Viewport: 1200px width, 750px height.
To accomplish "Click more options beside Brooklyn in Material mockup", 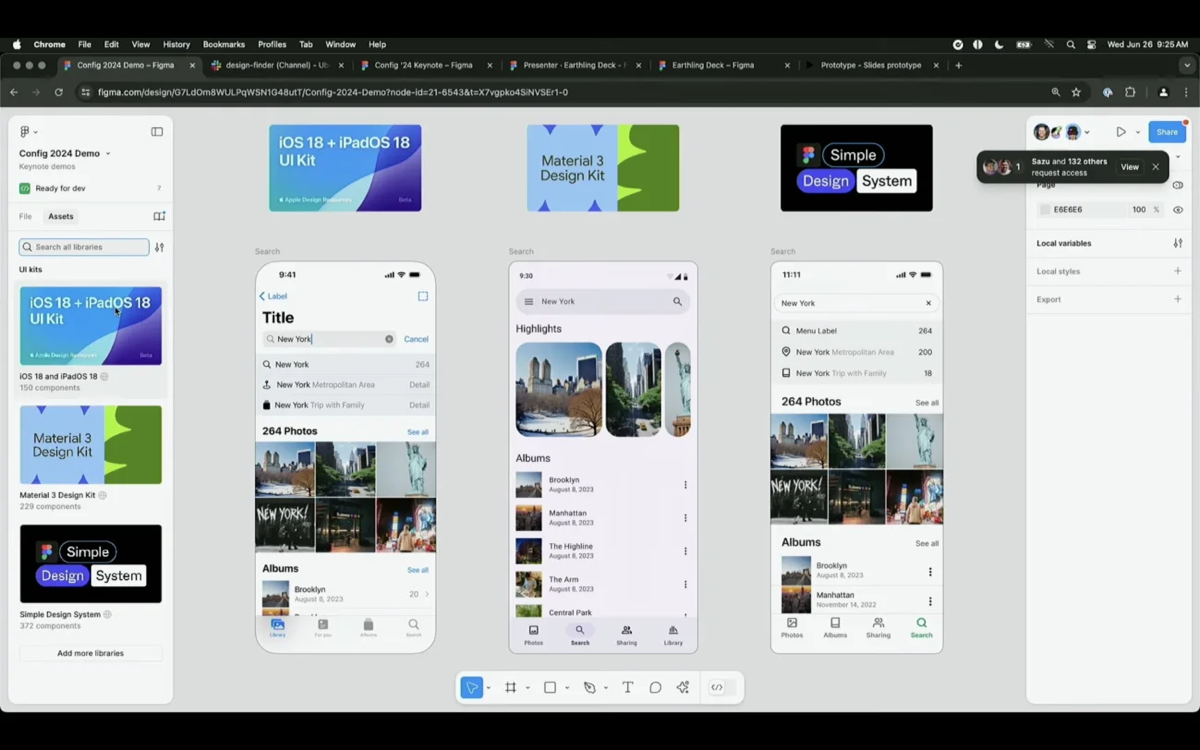I will coord(685,485).
